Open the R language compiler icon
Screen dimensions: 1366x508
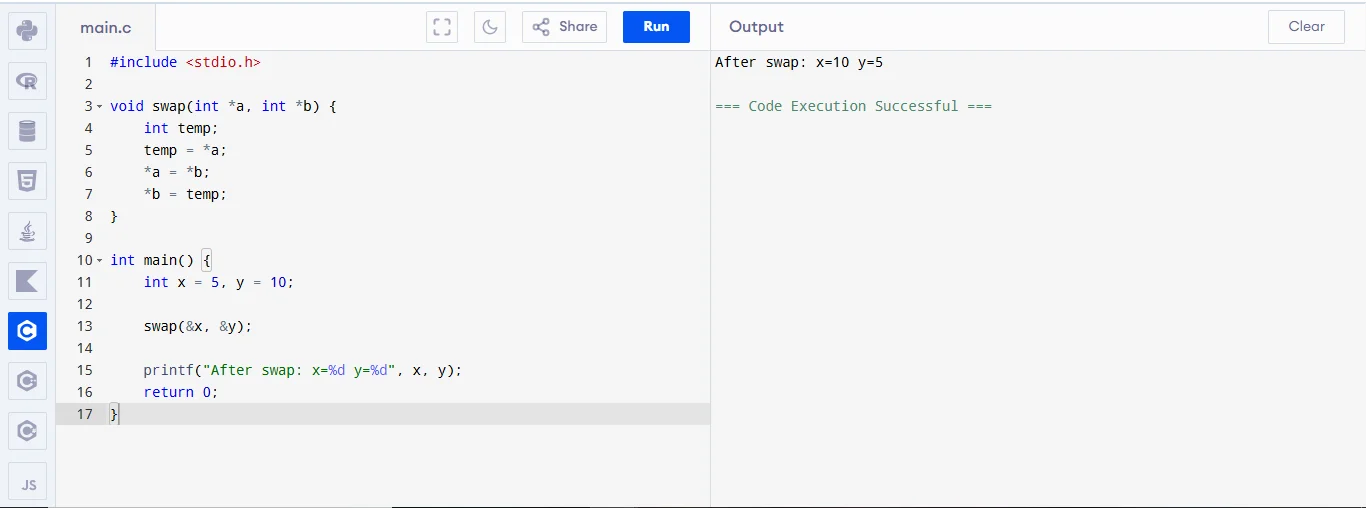pos(27,81)
